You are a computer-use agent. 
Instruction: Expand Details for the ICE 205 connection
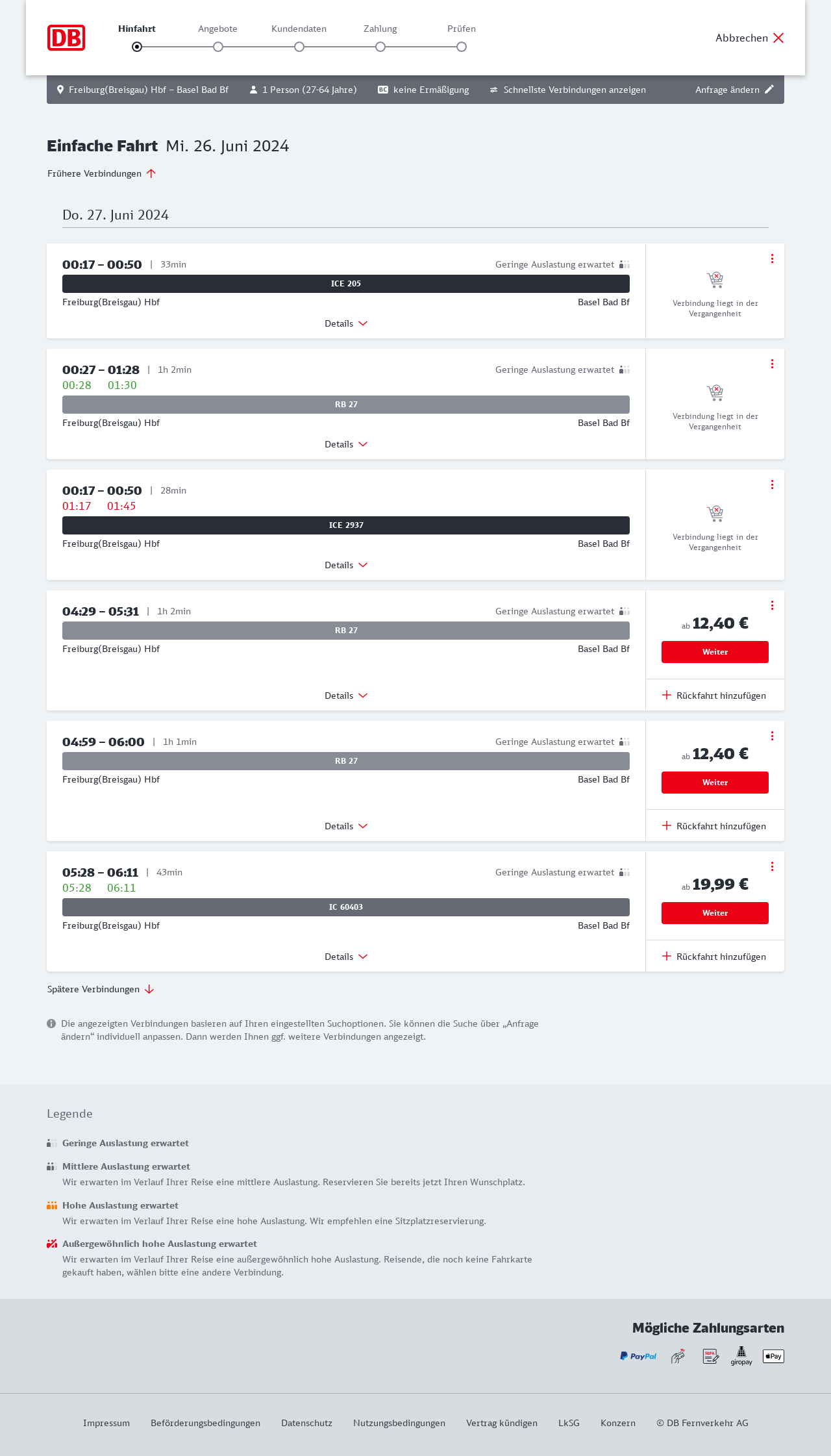[346, 323]
